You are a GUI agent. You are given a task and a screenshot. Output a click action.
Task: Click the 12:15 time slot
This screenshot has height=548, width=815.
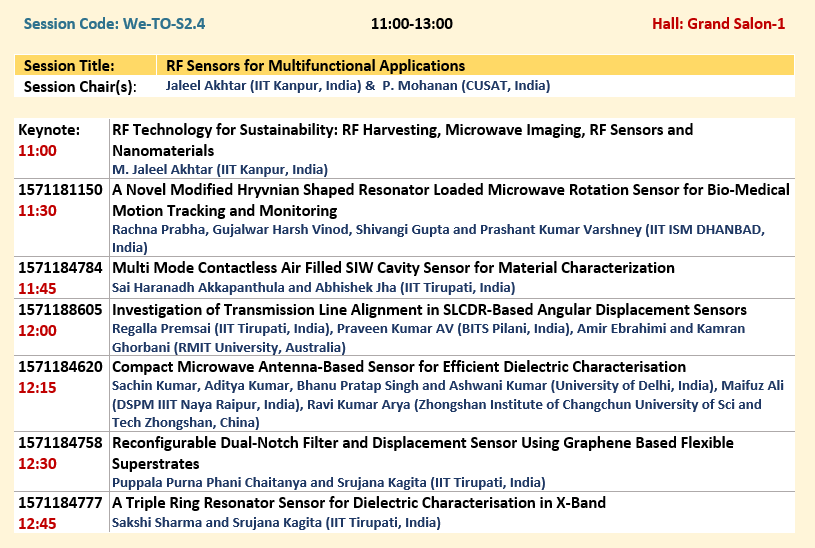pyautogui.click(x=37, y=387)
